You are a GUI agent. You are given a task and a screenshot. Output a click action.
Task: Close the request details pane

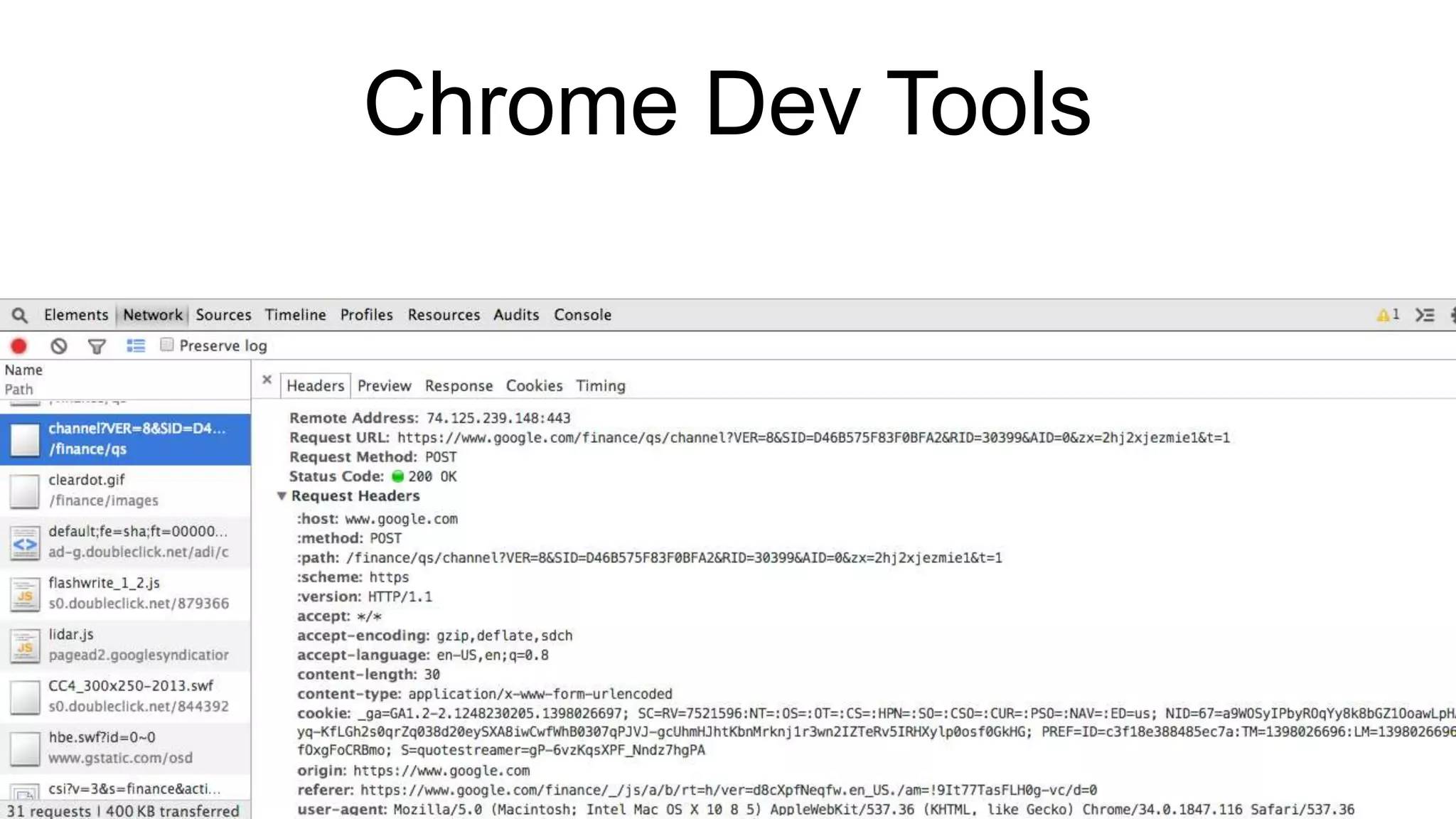tap(267, 380)
